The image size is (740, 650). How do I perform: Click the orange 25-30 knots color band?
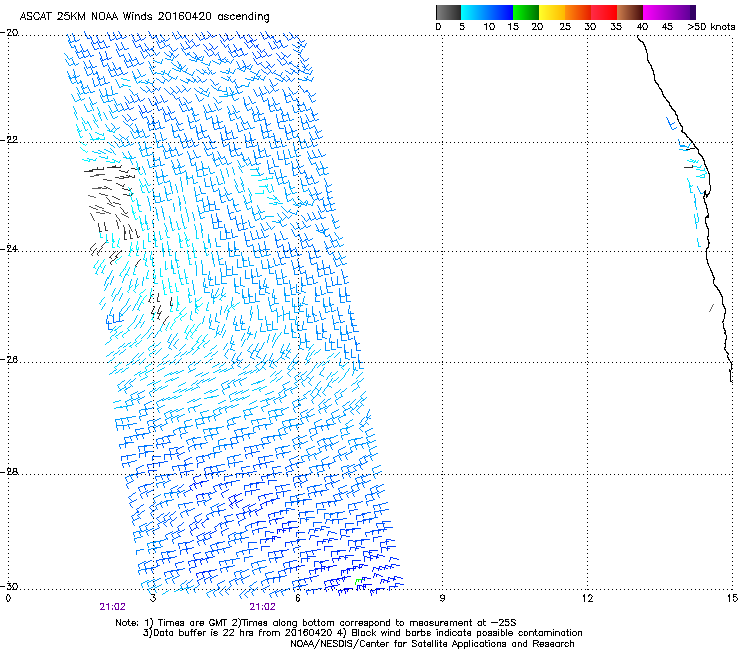click(578, 12)
